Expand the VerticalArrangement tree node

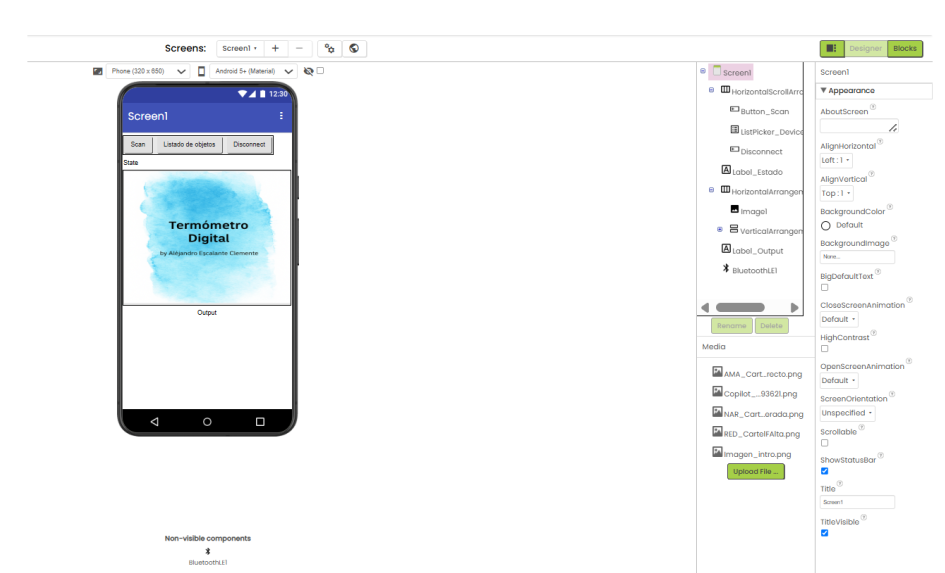tap(720, 230)
